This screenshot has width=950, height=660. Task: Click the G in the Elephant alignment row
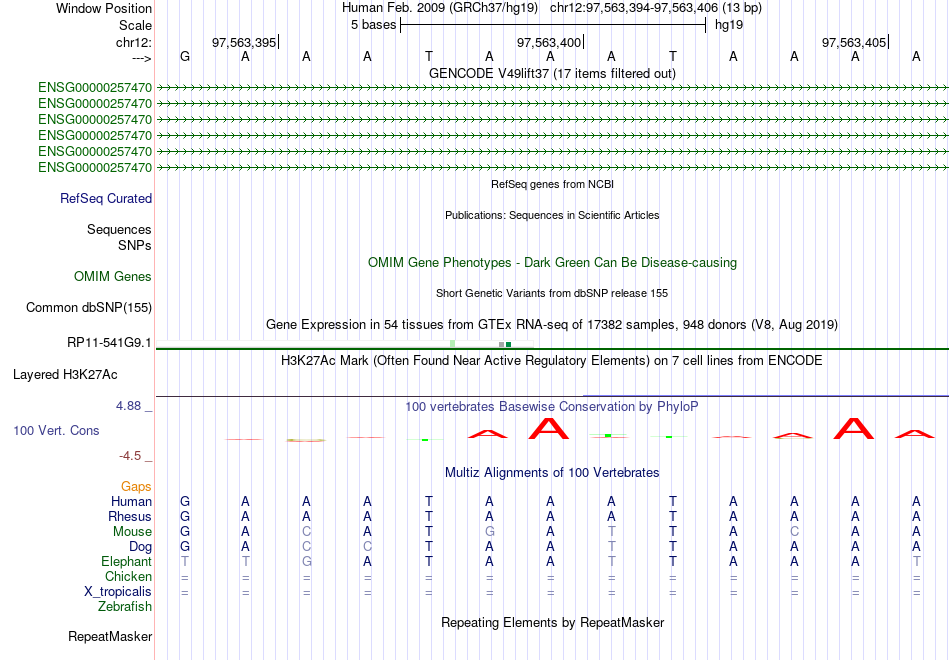(x=307, y=561)
